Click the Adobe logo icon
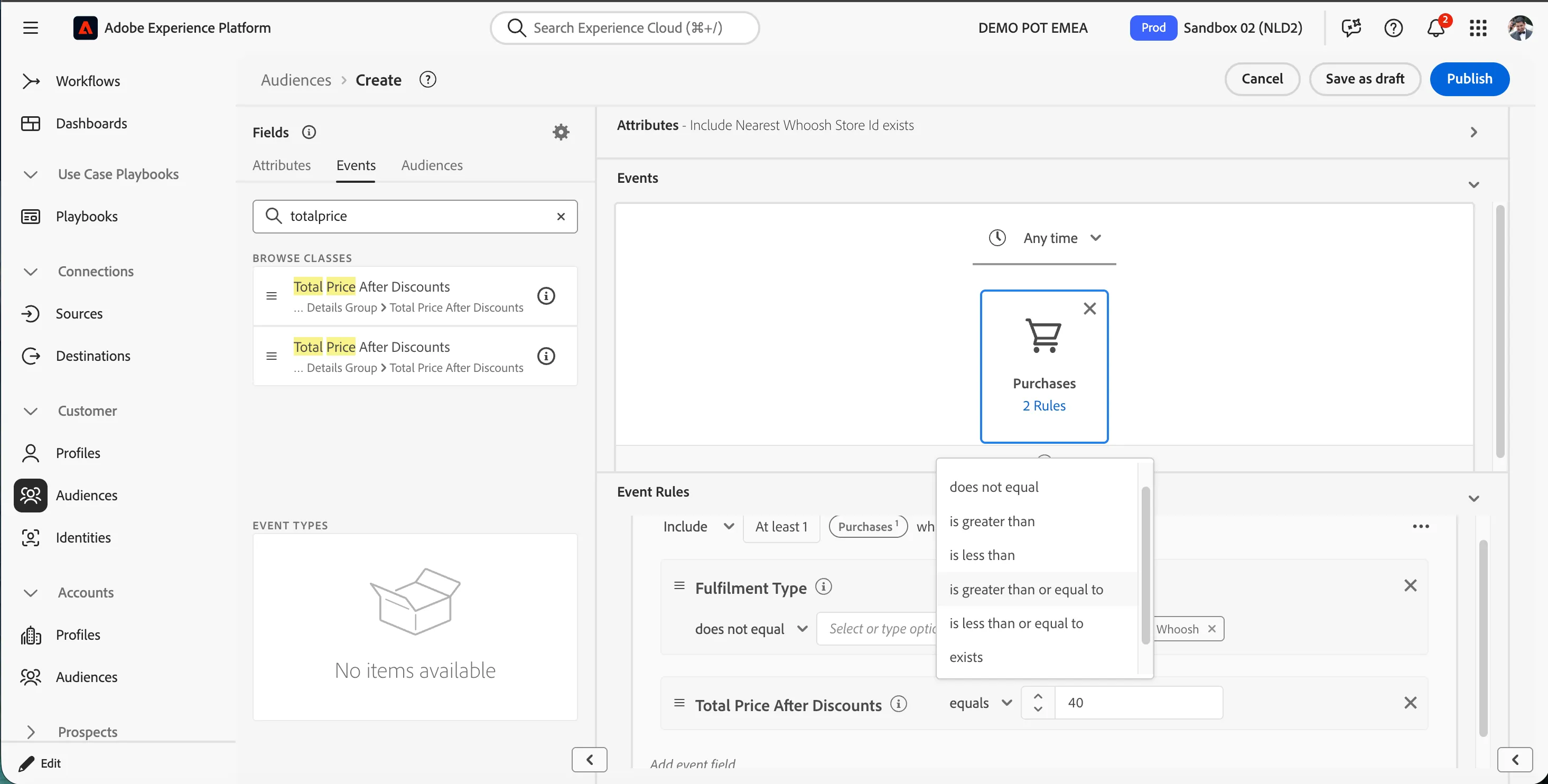Viewport: 1548px width, 784px height. [x=86, y=27]
